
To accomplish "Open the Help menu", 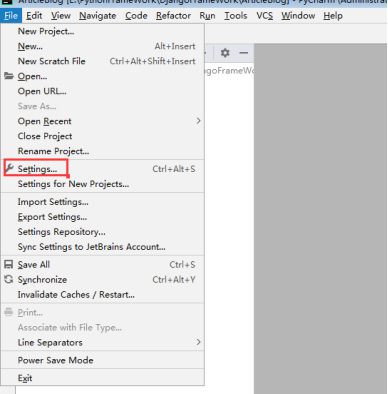I will coord(333,16).
